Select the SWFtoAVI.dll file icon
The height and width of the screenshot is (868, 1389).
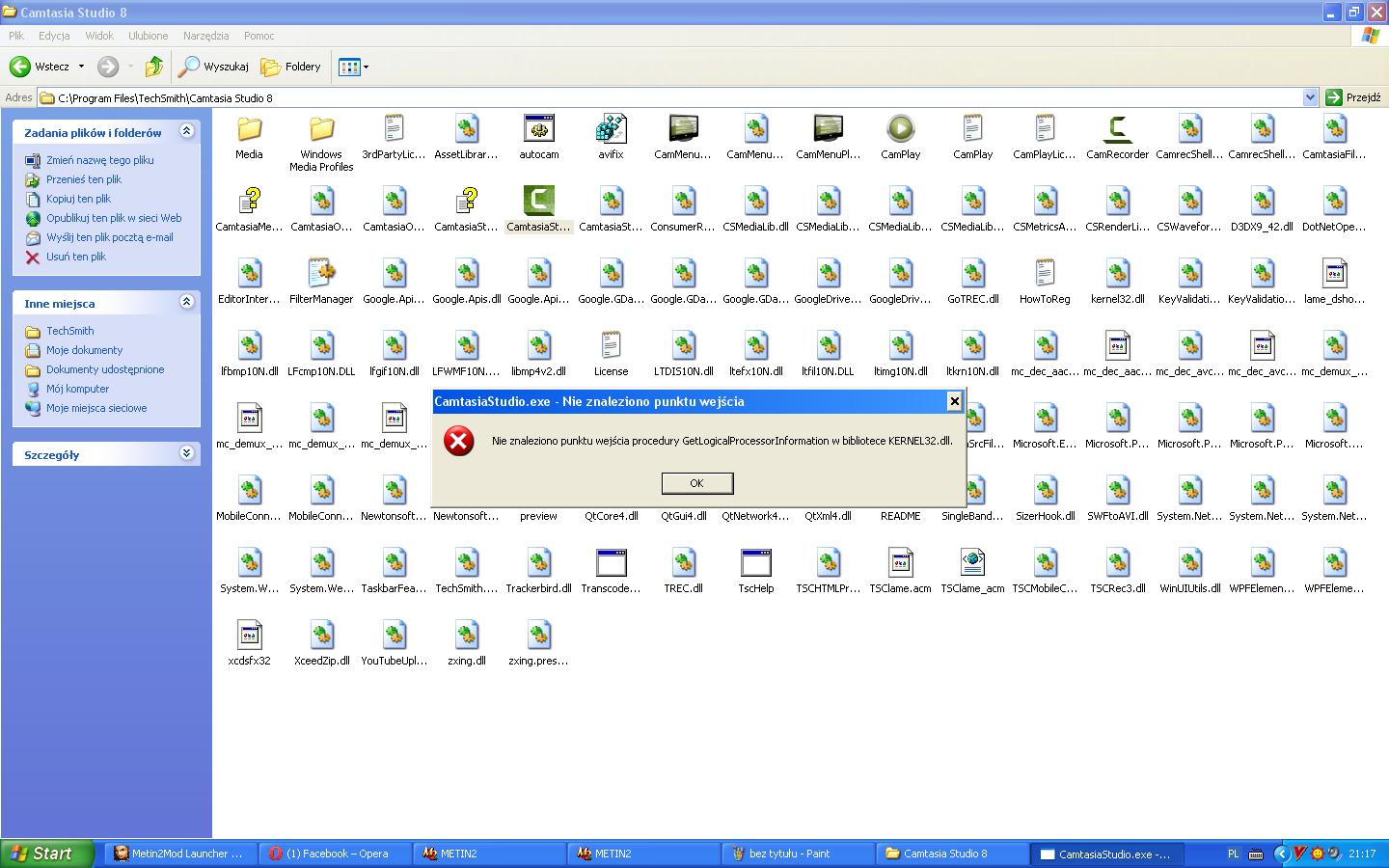pos(1117,490)
